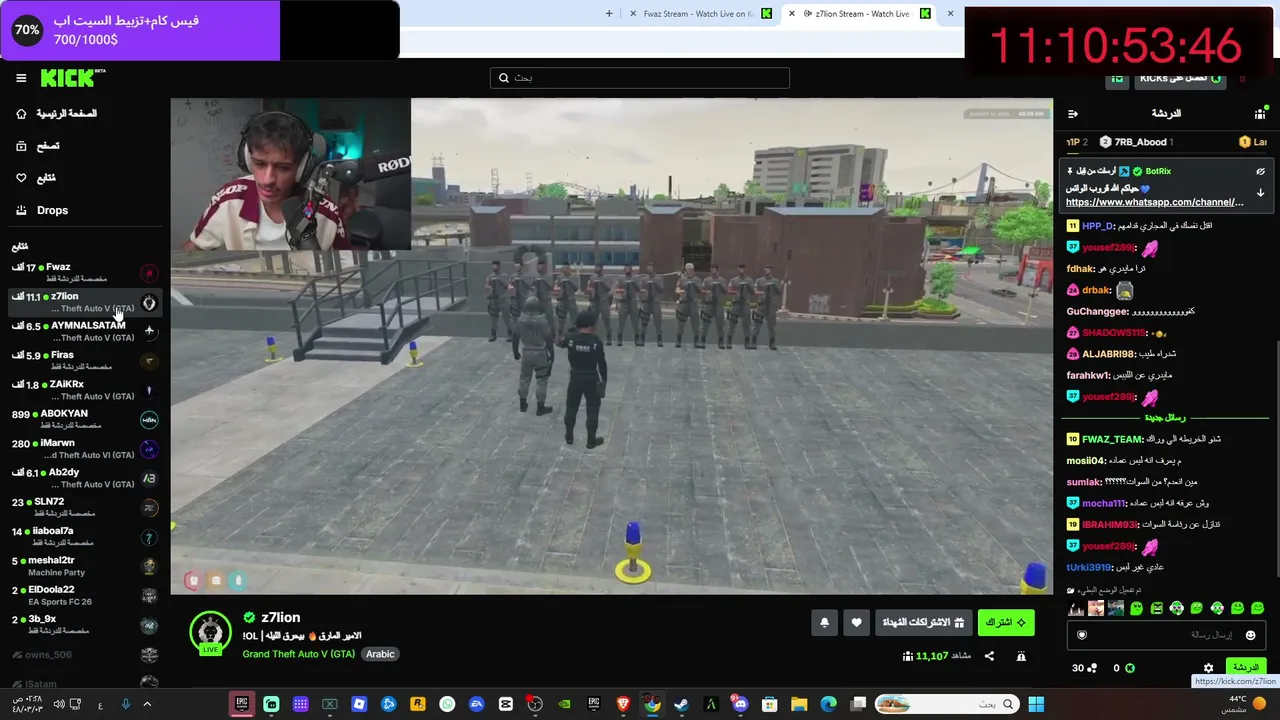The image size is (1280, 720).
Task: Follow the channel with the heart button
Action: [x=856, y=622]
